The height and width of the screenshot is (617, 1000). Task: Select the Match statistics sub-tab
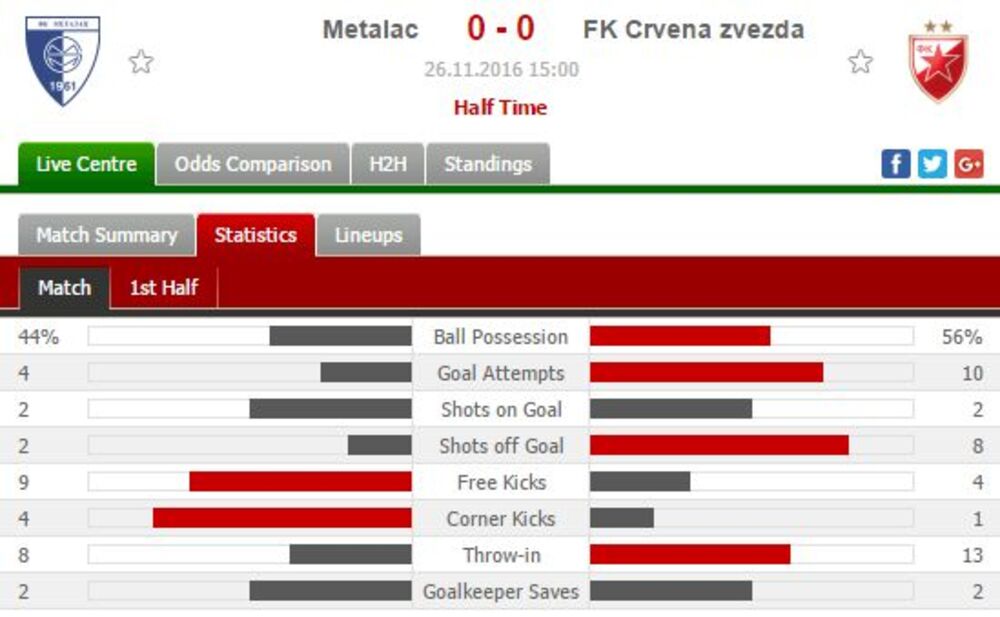click(64, 287)
